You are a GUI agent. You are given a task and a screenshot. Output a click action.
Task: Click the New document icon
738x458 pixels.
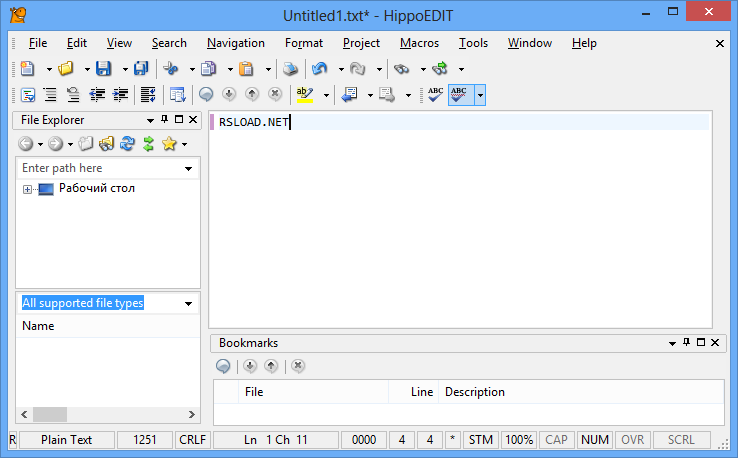point(28,69)
